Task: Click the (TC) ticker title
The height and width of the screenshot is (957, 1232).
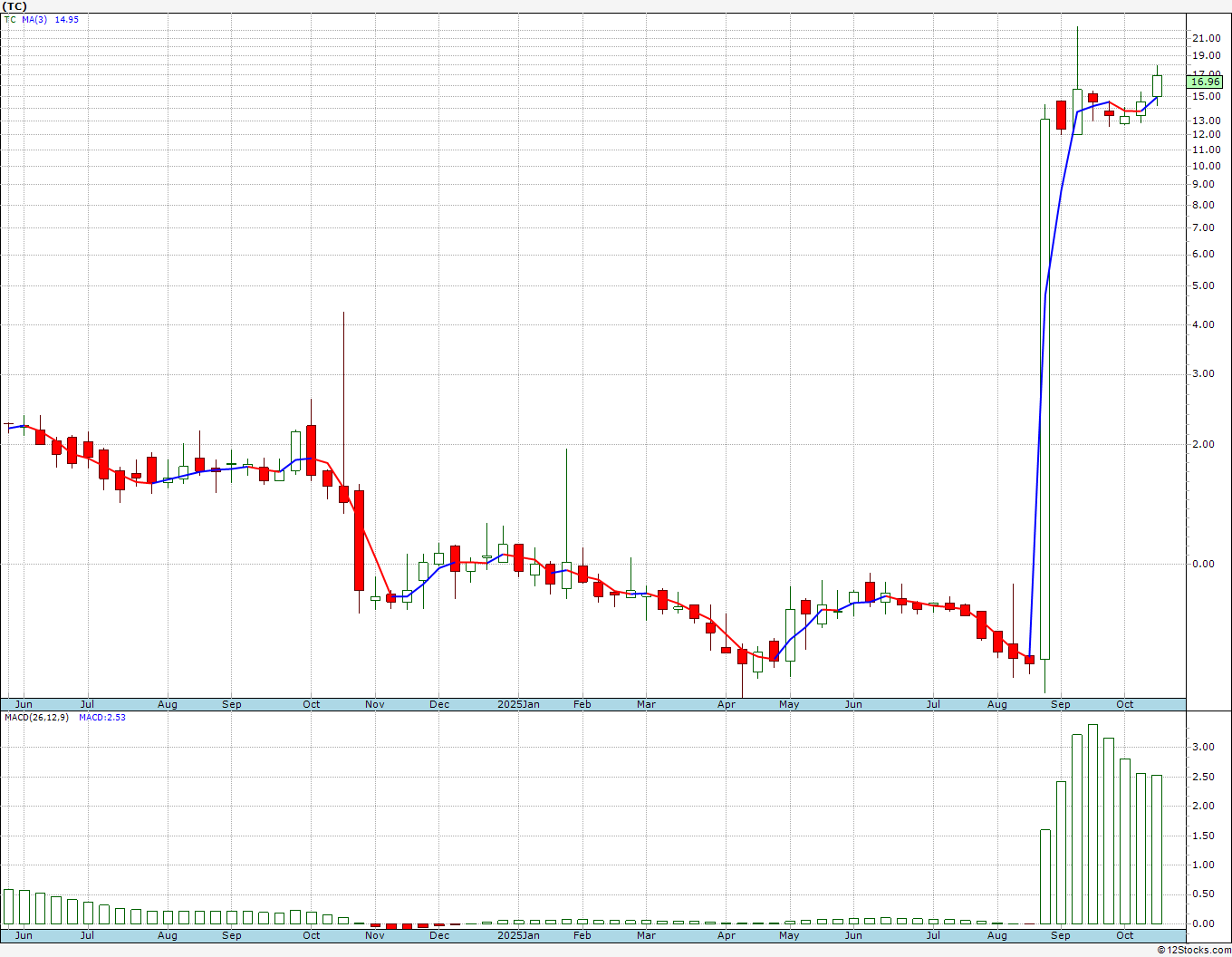Action: (15, 6)
